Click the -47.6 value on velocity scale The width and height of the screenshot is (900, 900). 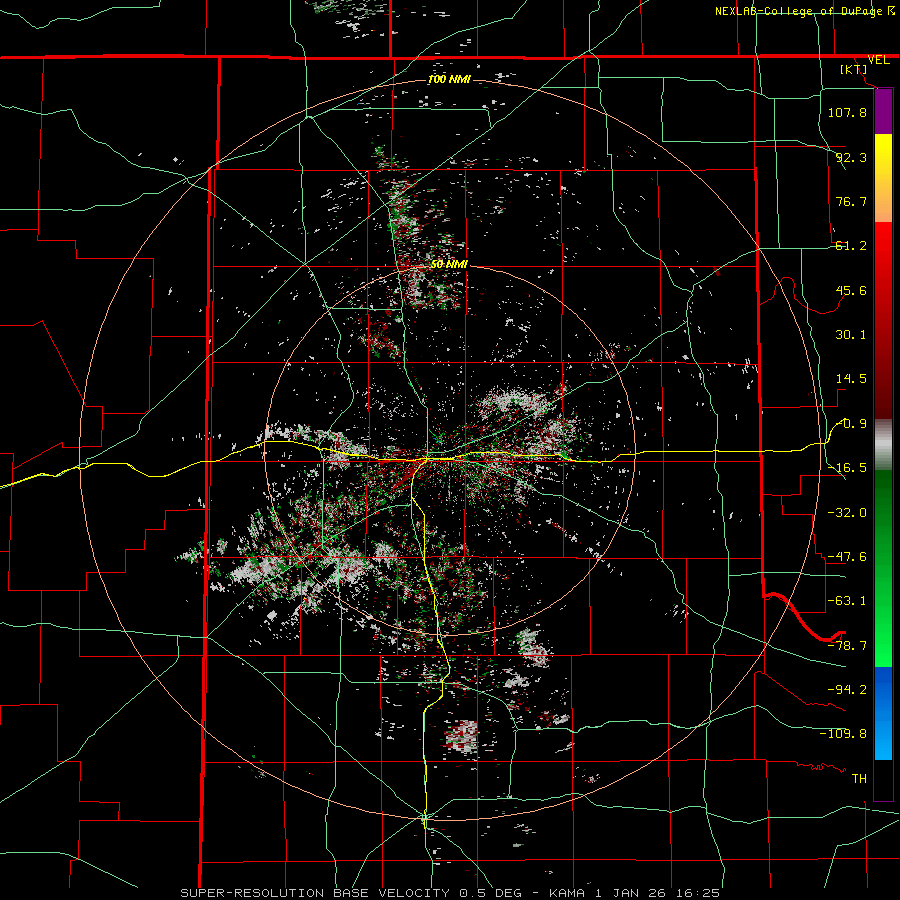click(847, 557)
